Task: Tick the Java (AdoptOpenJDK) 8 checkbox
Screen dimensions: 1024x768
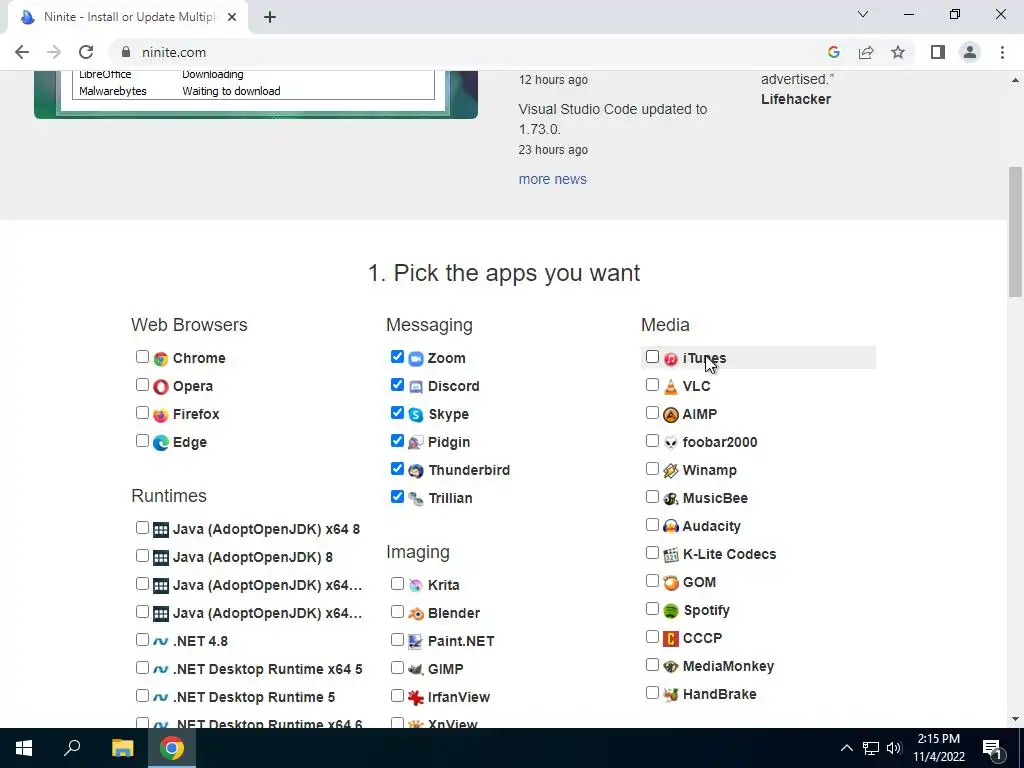Action: (x=142, y=556)
